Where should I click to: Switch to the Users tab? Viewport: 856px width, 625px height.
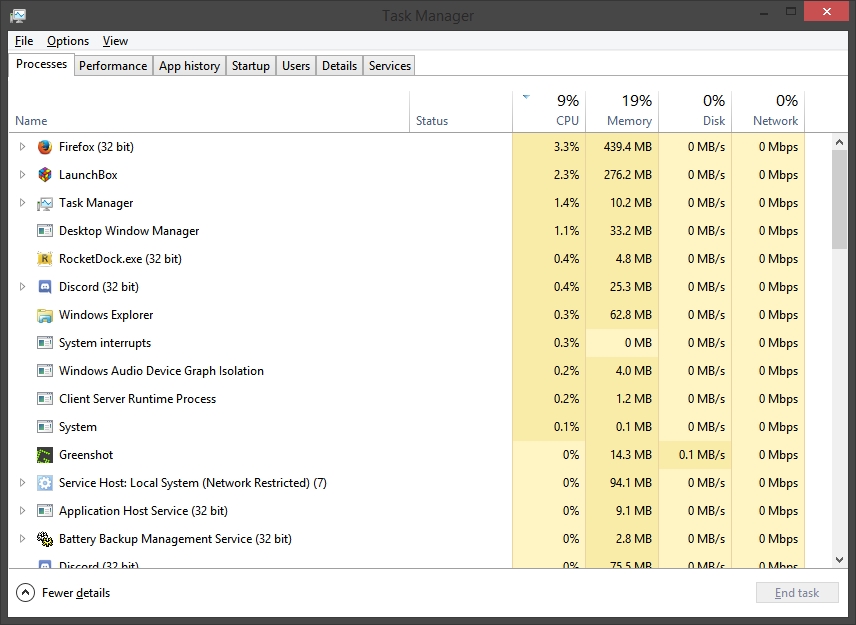click(x=296, y=66)
